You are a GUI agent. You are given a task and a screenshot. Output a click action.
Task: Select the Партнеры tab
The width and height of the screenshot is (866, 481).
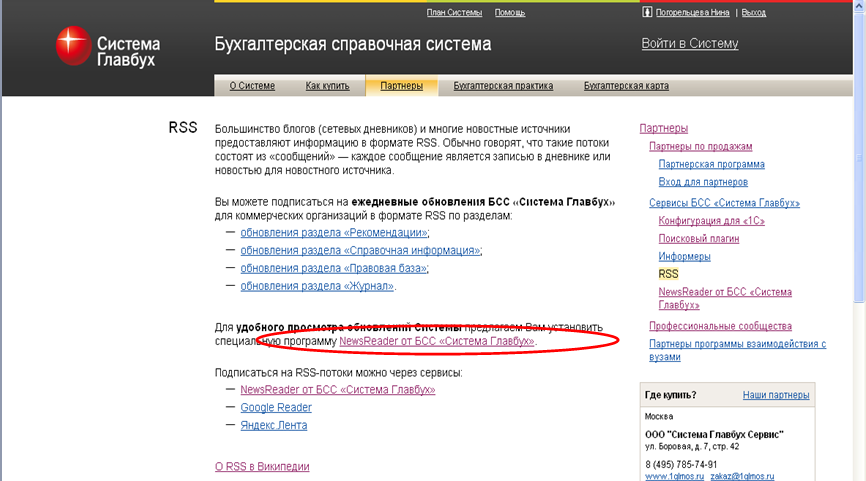[x=402, y=86]
